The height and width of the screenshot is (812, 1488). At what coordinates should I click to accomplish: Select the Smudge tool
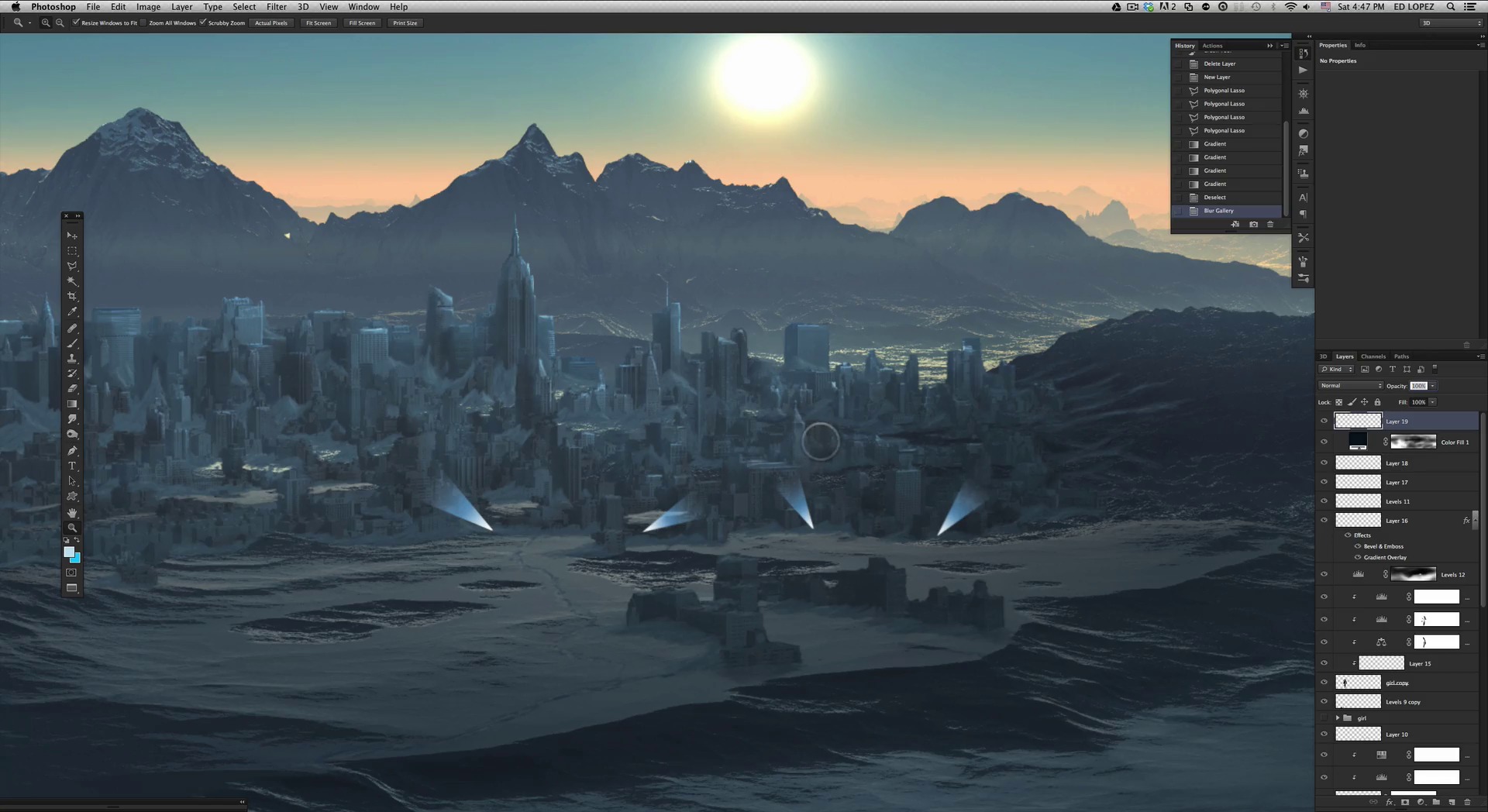[72, 419]
